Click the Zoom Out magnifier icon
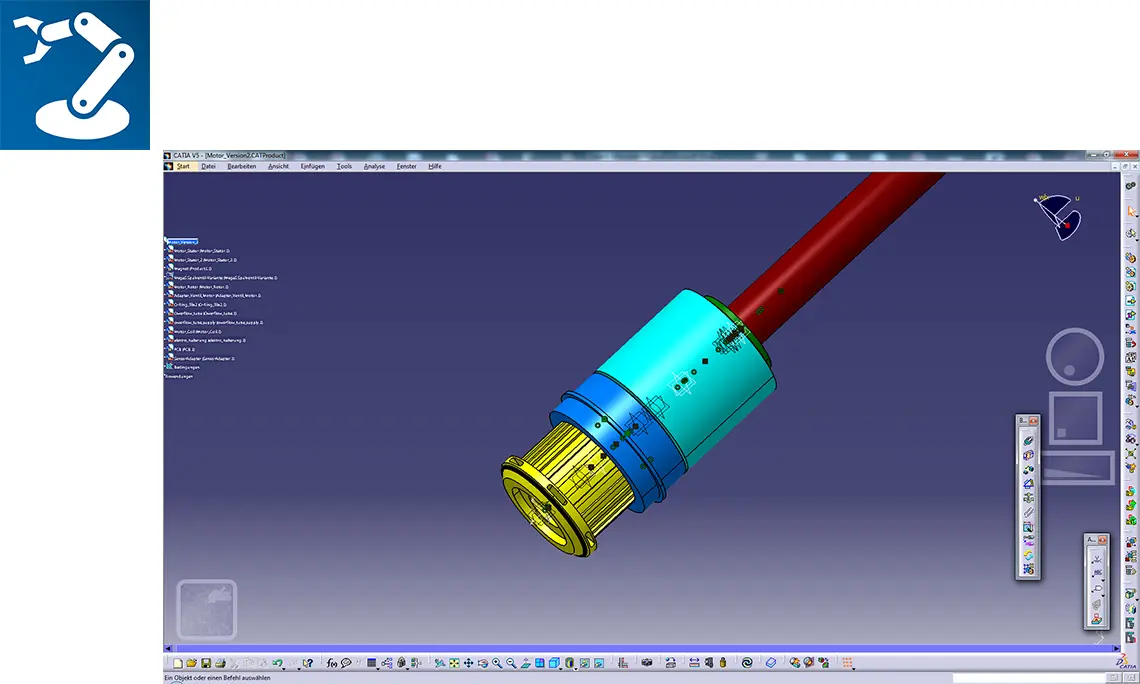1140x684 pixels. coord(511,663)
